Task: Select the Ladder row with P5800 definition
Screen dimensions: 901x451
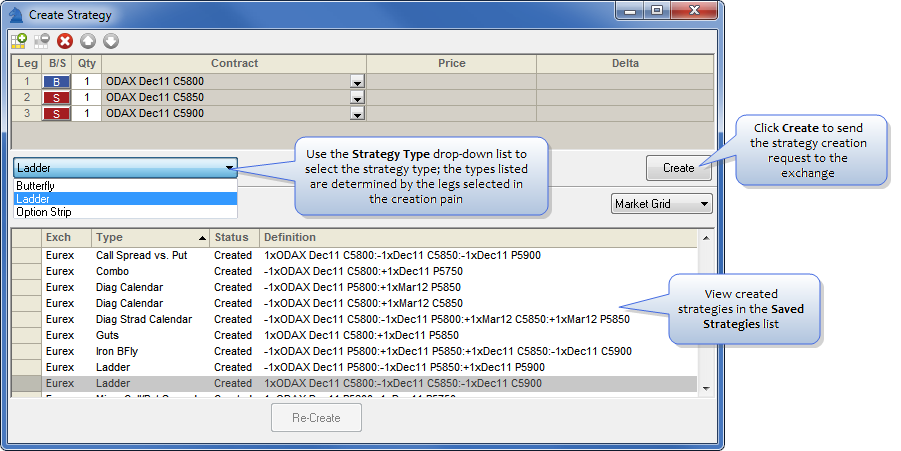Action: point(355,368)
